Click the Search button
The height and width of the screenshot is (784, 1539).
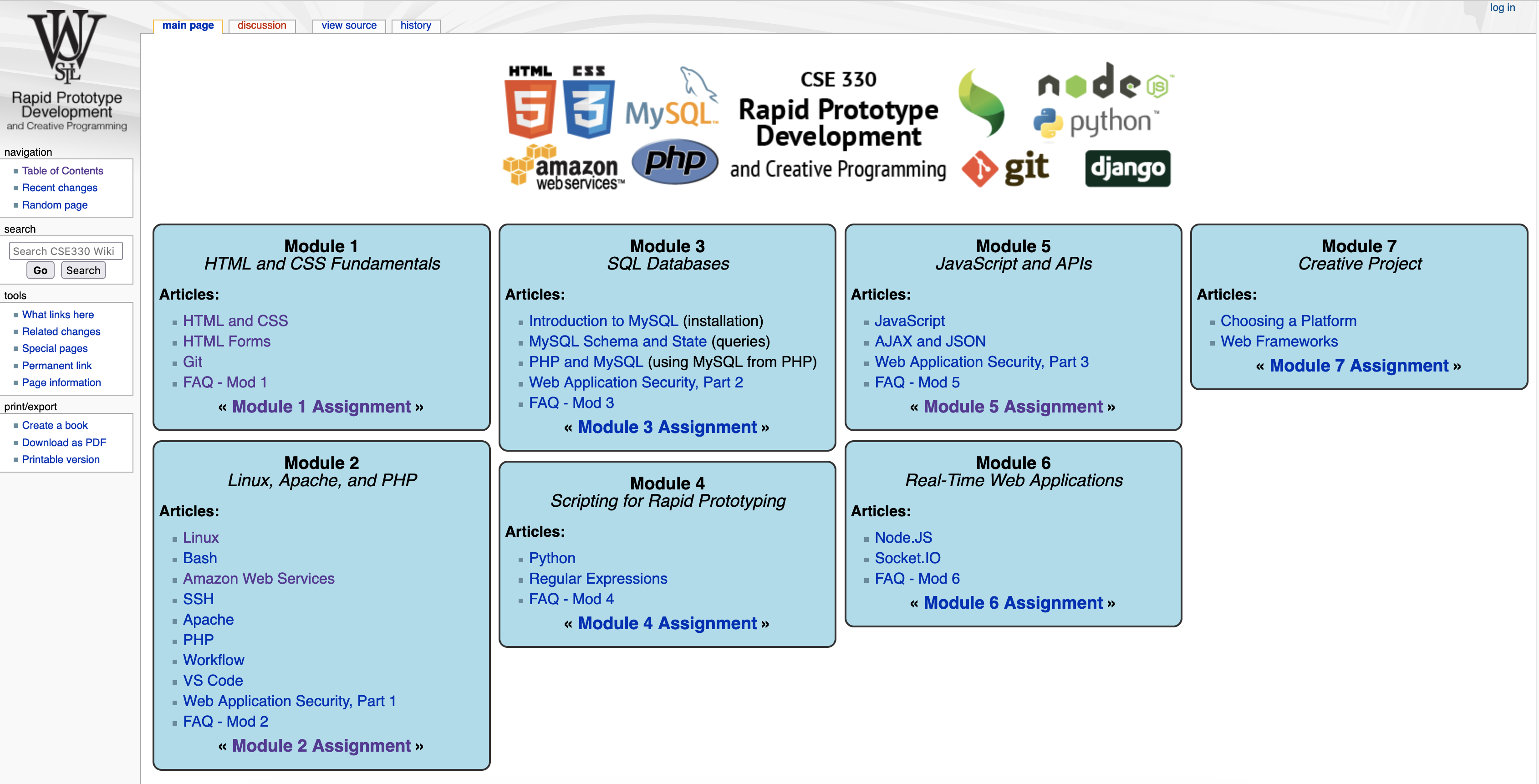coord(83,270)
